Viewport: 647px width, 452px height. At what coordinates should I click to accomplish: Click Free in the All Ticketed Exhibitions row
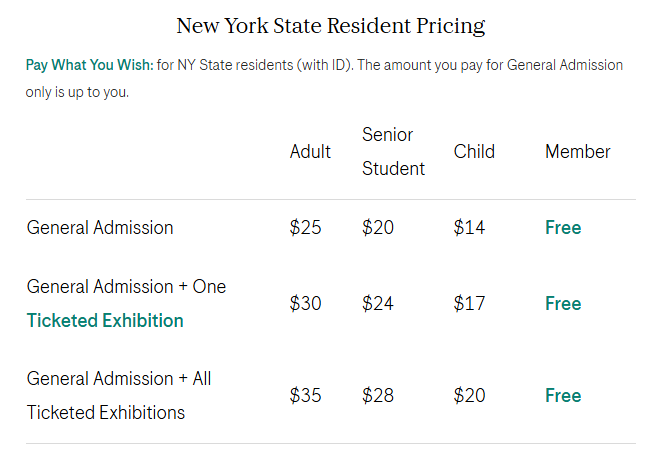(x=563, y=395)
